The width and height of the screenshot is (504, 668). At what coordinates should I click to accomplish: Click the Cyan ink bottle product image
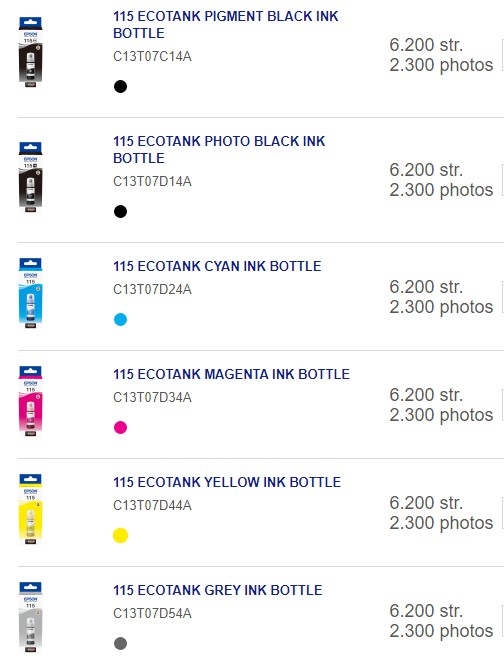pyautogui.click(x=30, y=293)
